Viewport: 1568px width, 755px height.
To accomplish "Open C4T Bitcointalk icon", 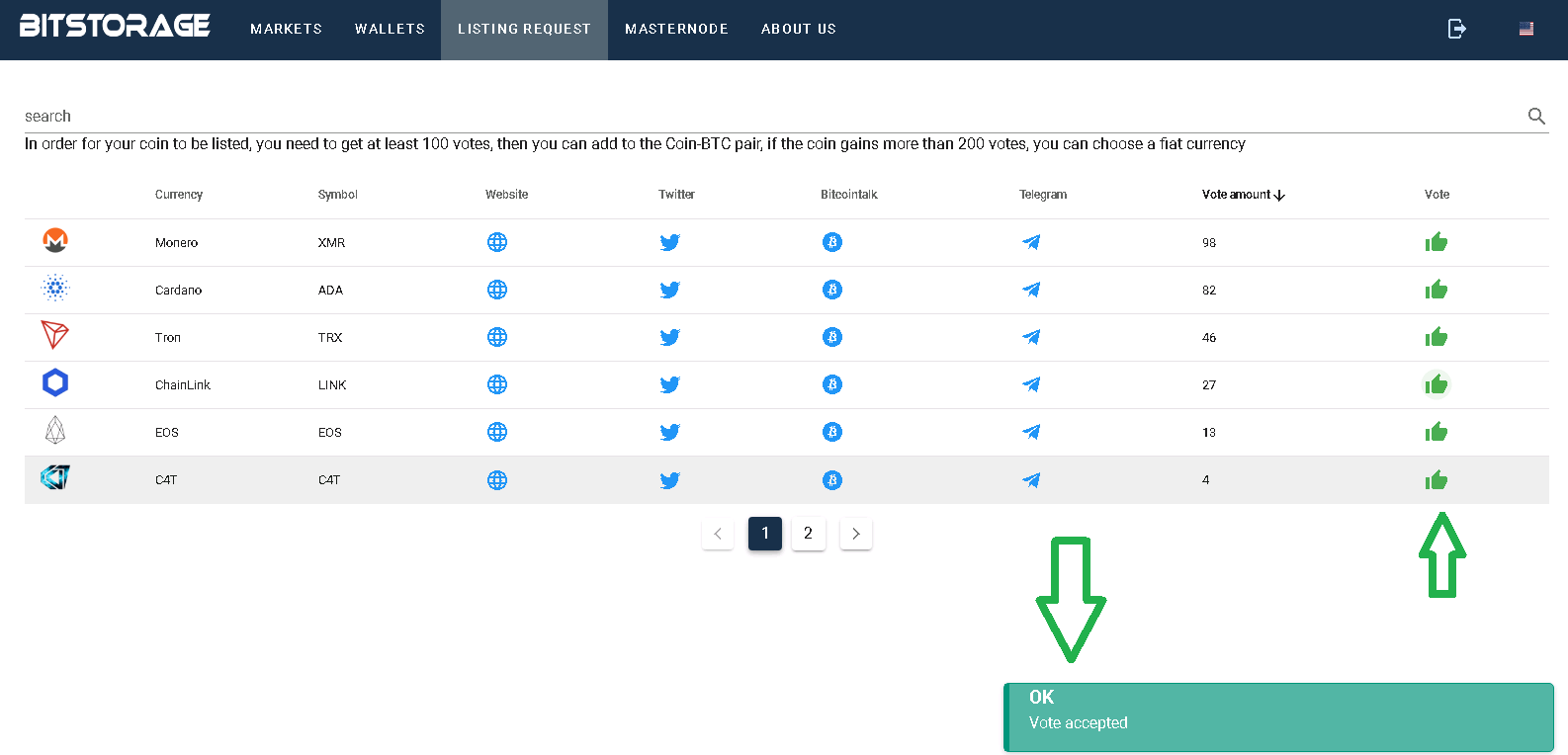I will 832,480.
